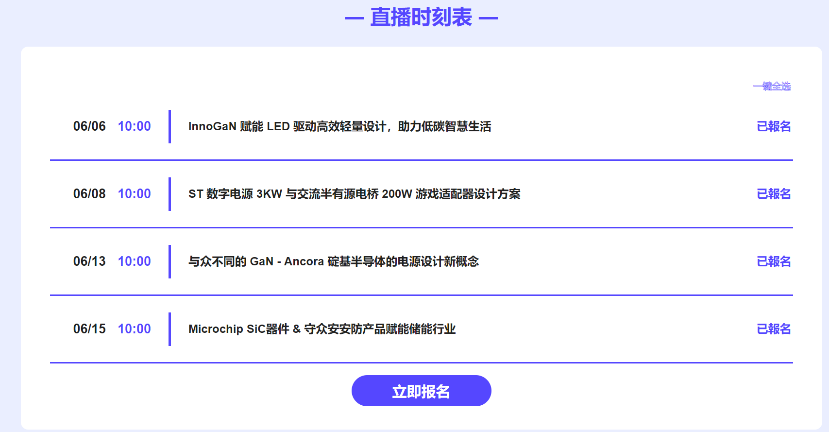The width and height of the screenshot is (829, 432).
Task: Open the 与众不同的 GaN - Ancora session title
Action: coord(333,261)
